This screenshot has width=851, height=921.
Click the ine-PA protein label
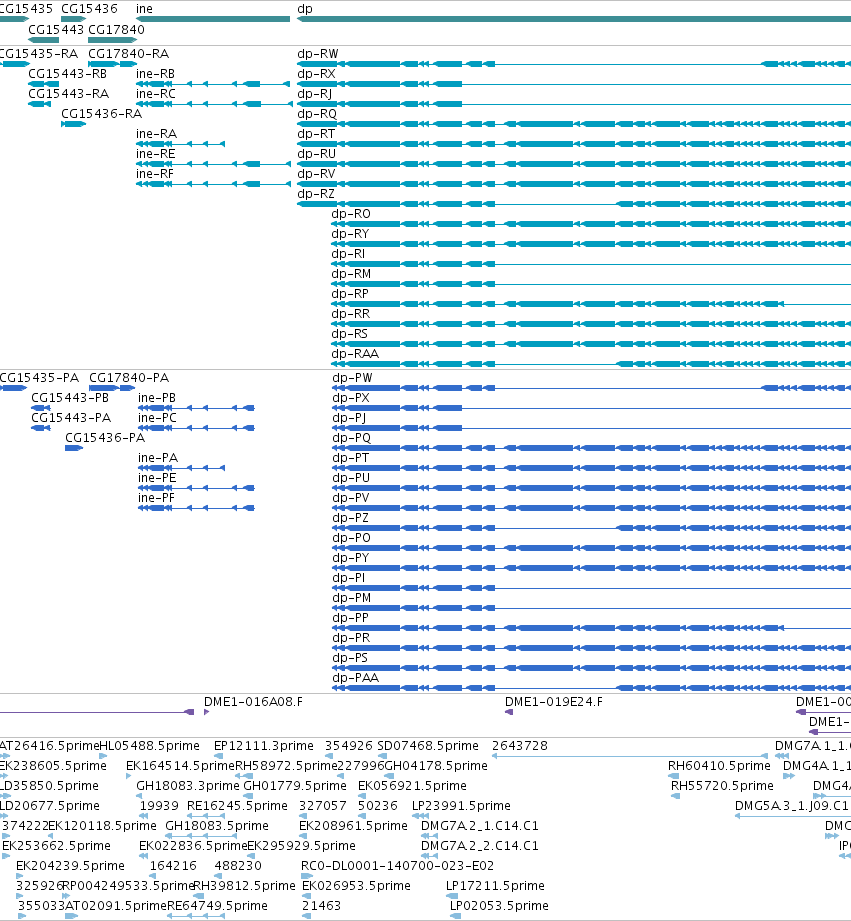(x=158, y=457)
